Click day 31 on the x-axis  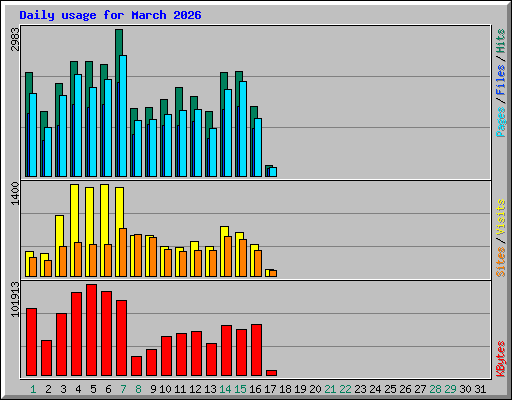pyautogui.click(x=480, y=389)
